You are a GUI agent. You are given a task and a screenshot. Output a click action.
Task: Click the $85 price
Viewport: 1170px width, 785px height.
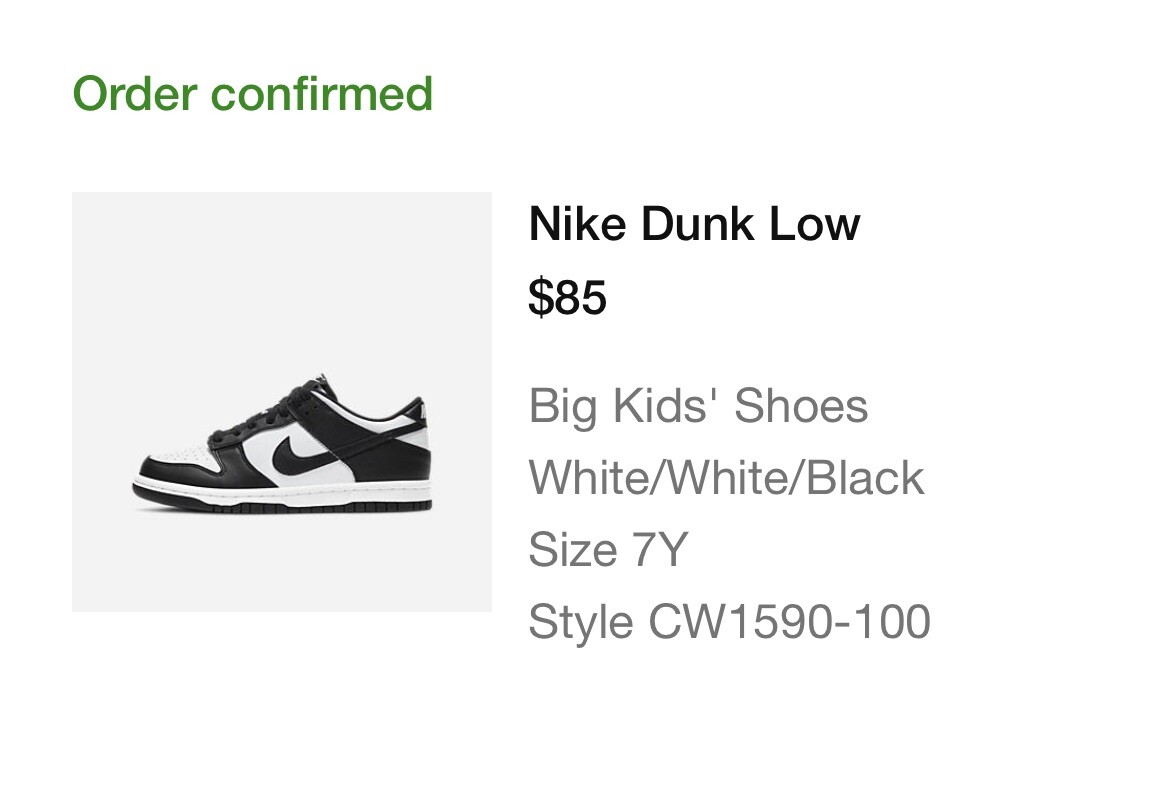pos(567,297)
